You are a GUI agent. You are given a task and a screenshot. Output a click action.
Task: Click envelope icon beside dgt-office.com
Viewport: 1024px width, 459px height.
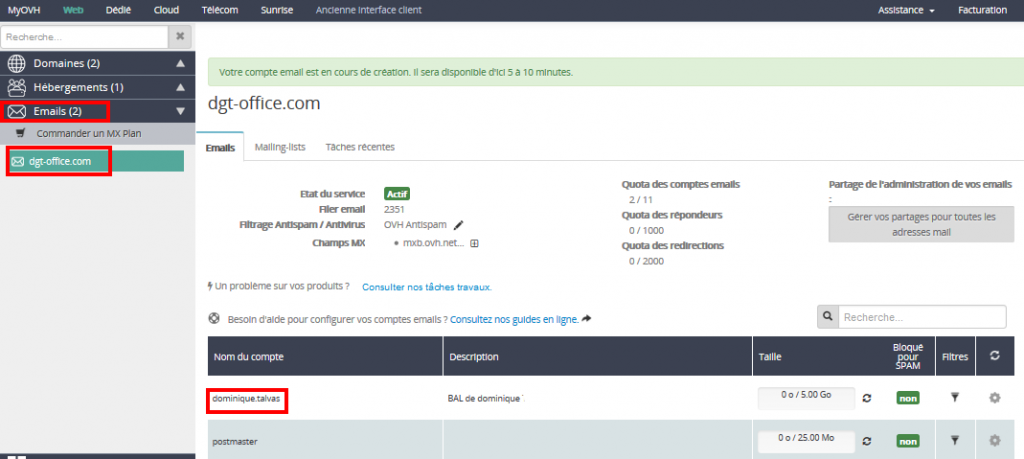(x=18, y=161)
